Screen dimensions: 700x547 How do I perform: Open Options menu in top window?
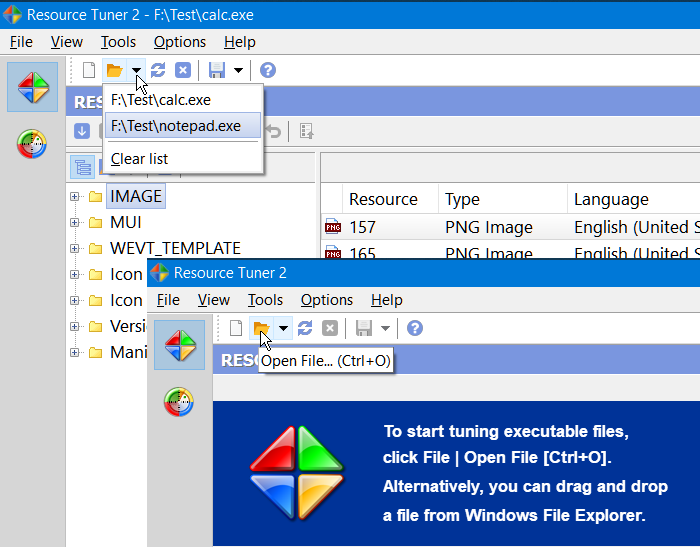pos(180,42)
